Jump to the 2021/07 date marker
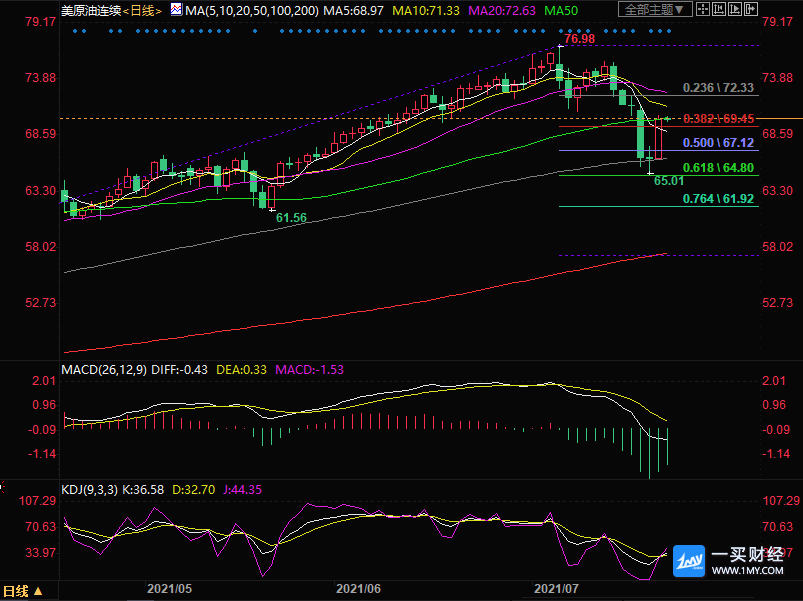This screenshot has height=601, width=803. click(x=556, y=589)
